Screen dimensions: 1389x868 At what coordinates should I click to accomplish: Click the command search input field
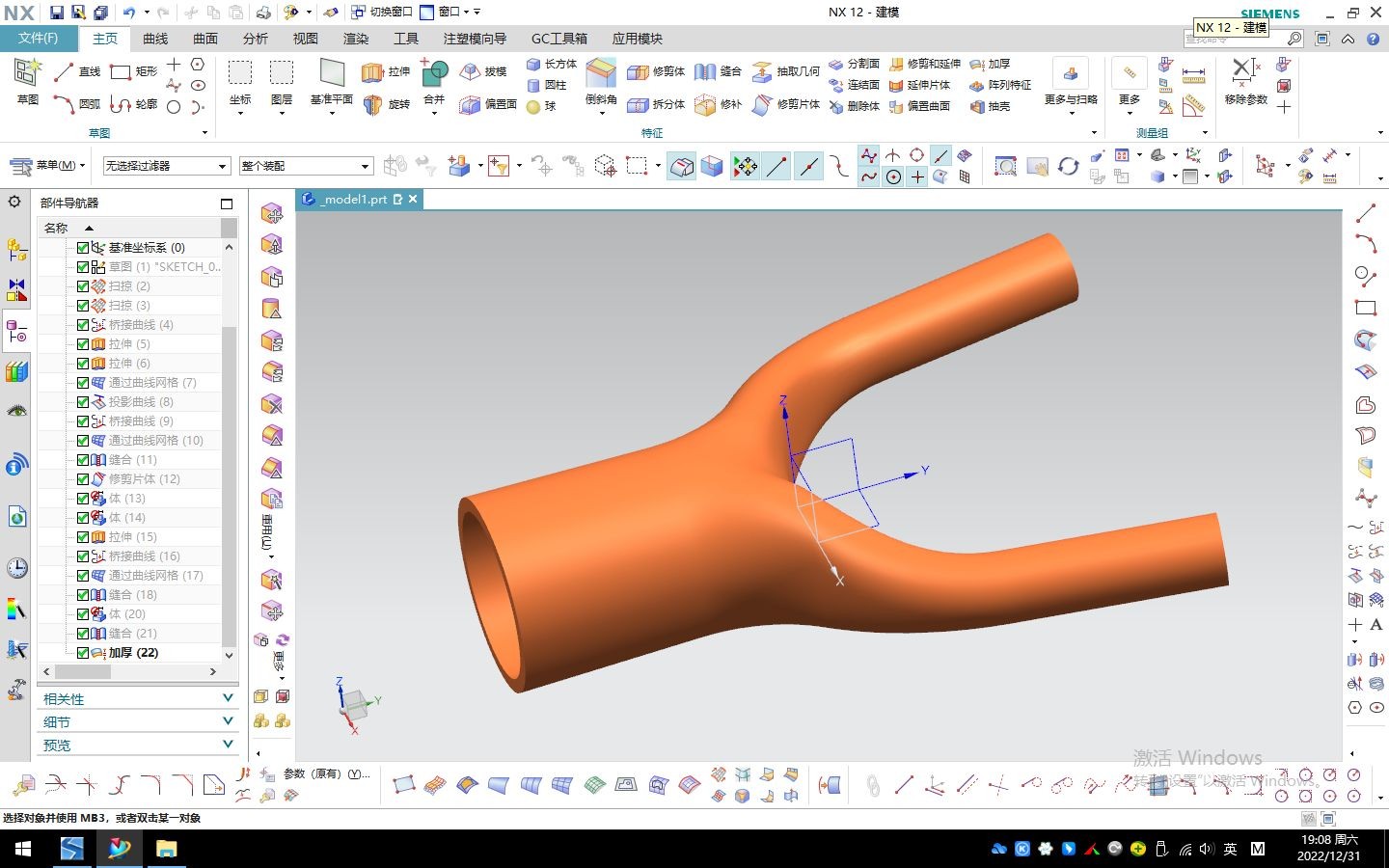point(1235,39)
